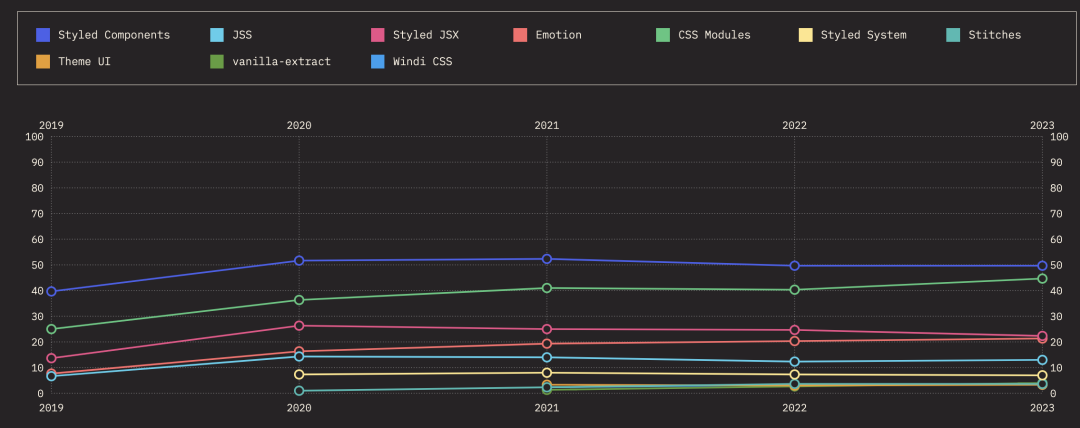Toggle the Emotion legend label
This screenshot has width=1080, height=428.
tap(558, 35)
